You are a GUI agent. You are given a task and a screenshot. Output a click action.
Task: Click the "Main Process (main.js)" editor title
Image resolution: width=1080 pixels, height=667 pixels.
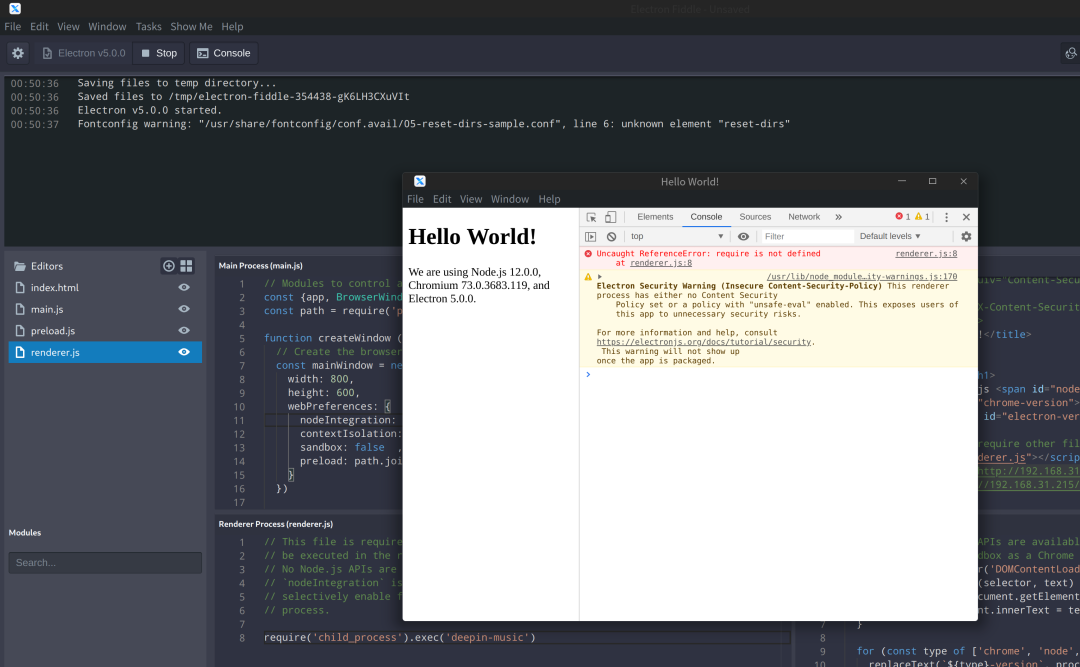pyautogui.click(x=260, y=265)
